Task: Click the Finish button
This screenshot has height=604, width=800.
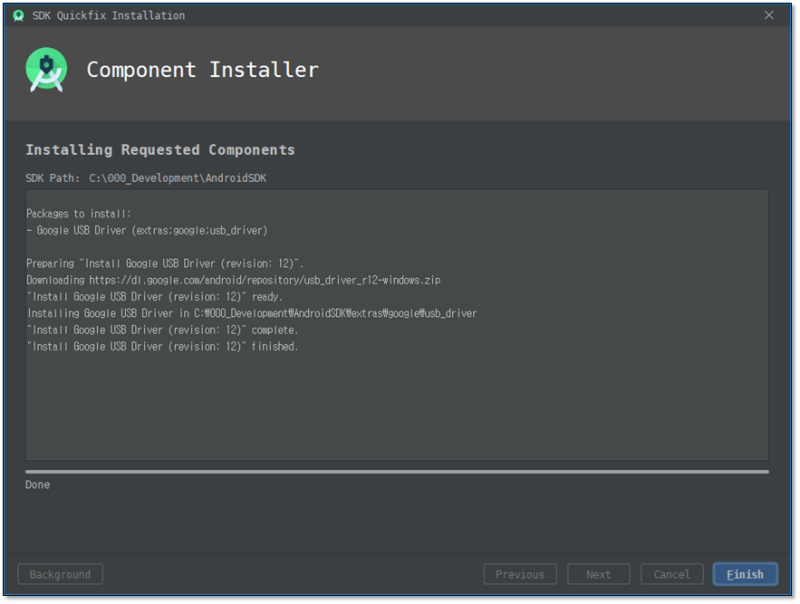Action: [x=744, y=574]
